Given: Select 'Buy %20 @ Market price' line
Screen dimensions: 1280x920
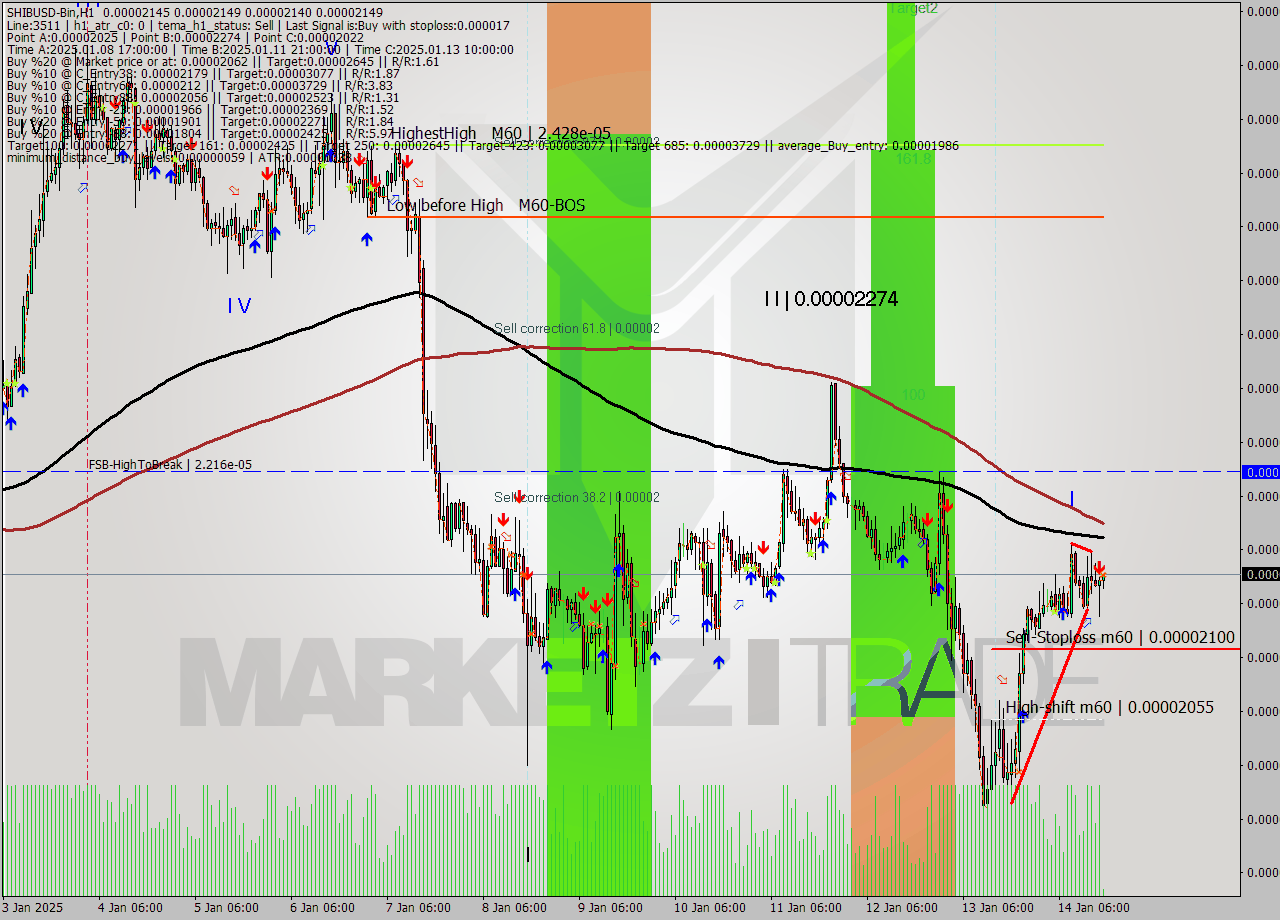Looking at the screenshot, I should pyautogui.click(x=223, y=61).
